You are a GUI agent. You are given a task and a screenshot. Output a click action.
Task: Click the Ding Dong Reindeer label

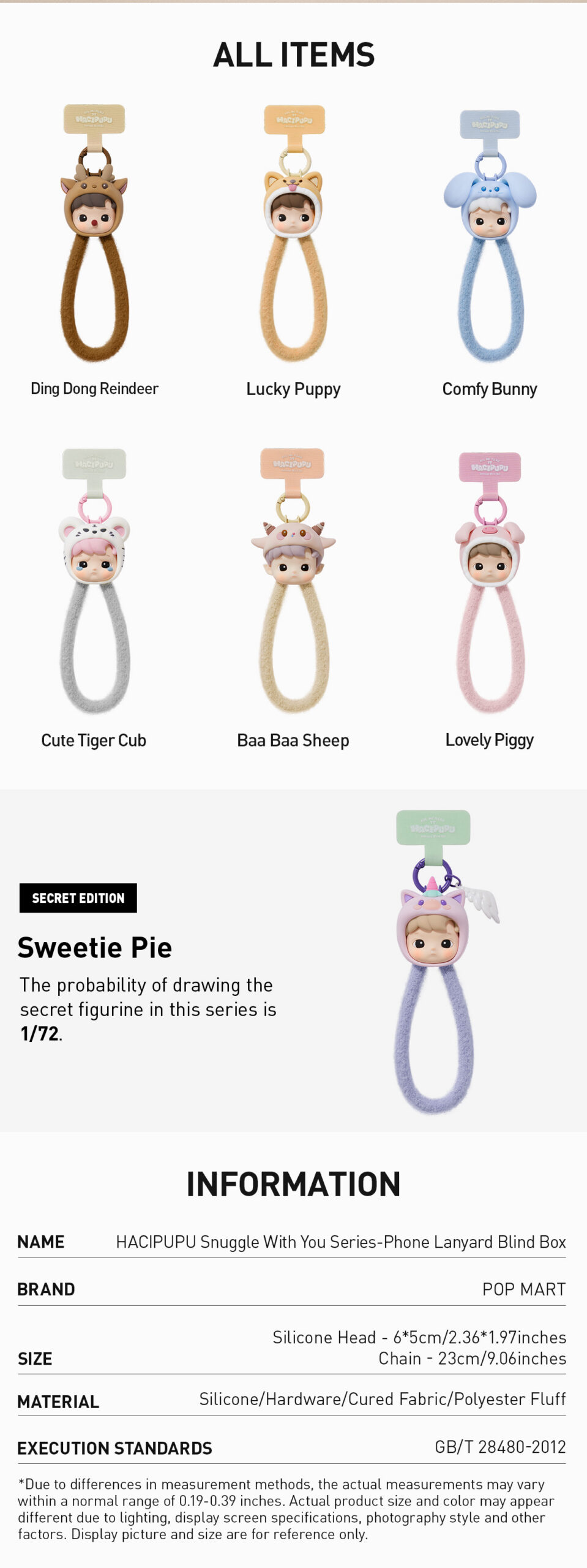pos(94,388)
